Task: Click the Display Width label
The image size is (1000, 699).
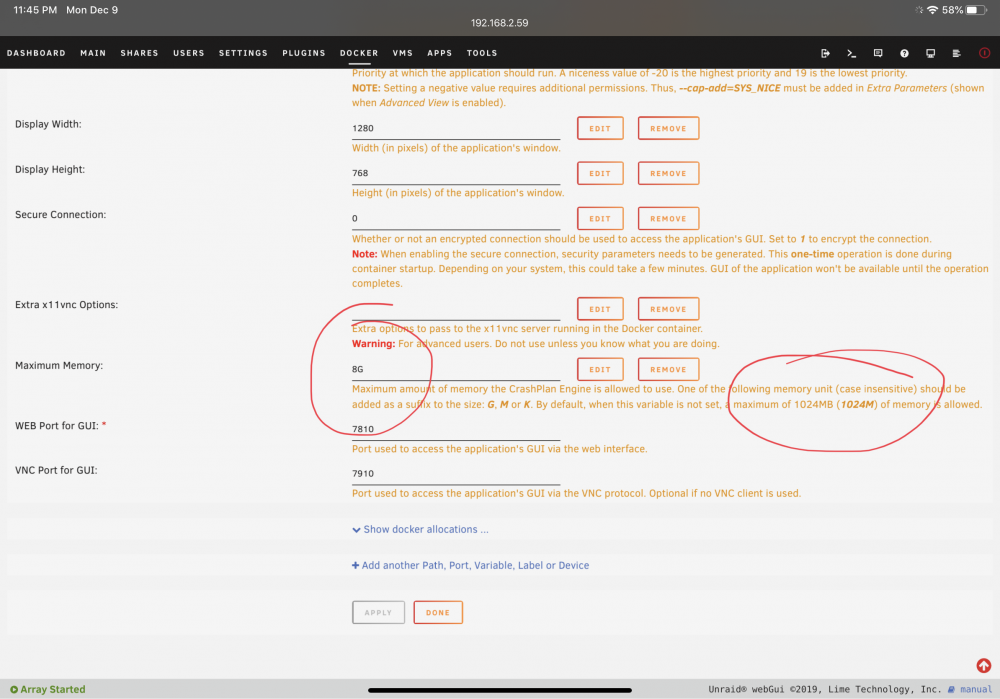Action: (x=48, y=124)
